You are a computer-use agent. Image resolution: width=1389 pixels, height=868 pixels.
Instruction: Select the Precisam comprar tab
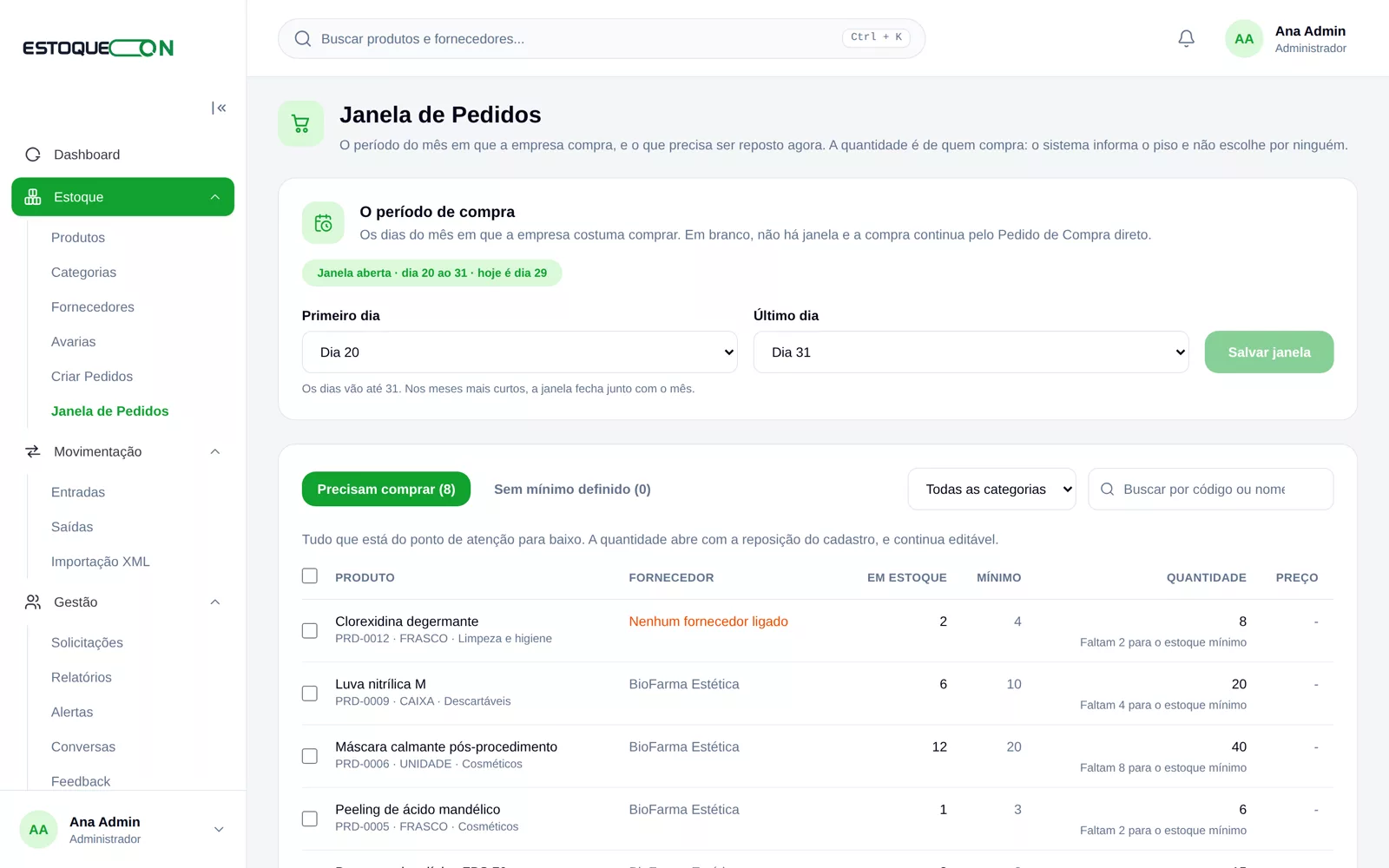386,490
